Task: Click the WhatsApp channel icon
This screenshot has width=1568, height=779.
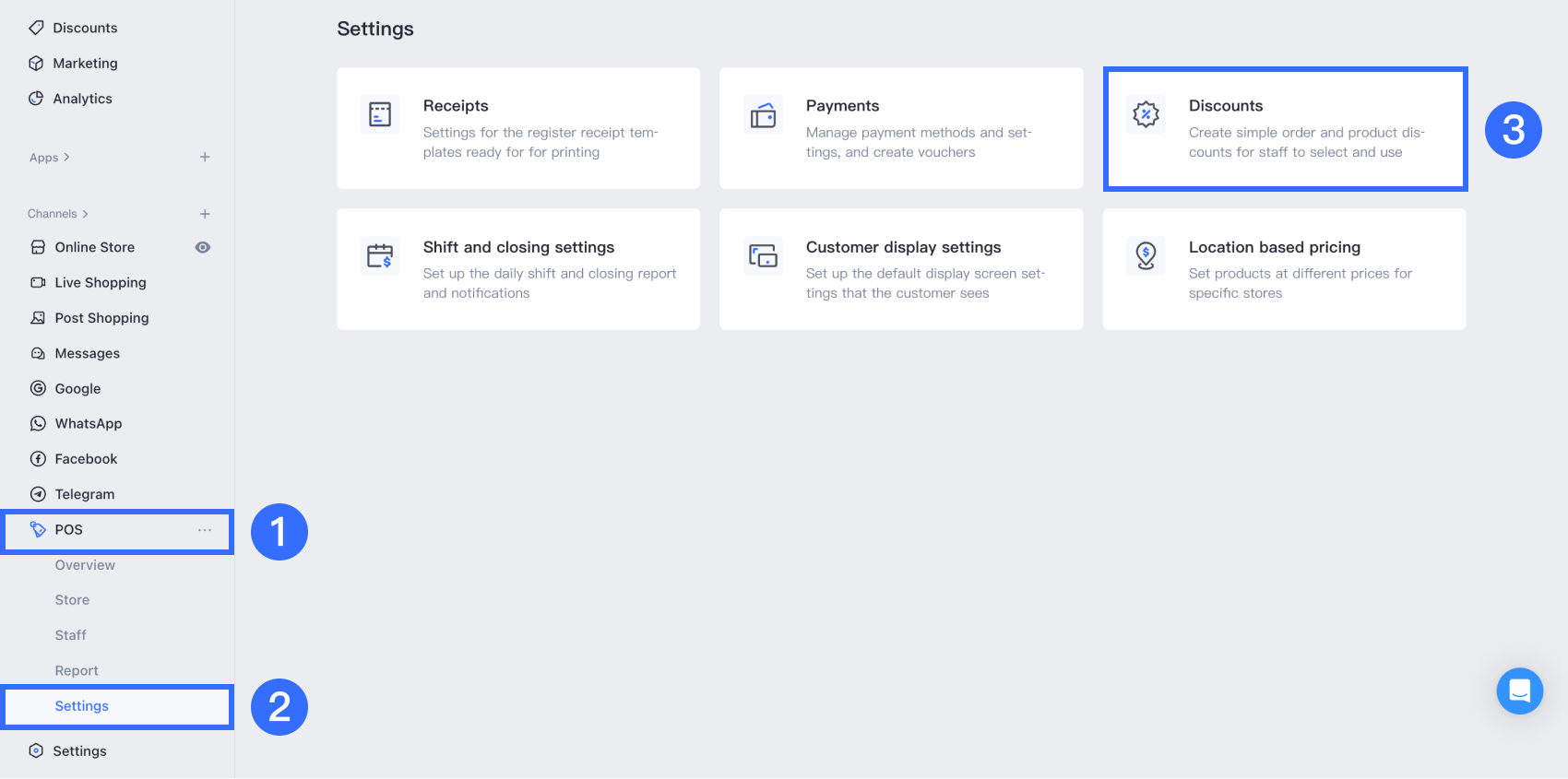Action: [38, 423]
